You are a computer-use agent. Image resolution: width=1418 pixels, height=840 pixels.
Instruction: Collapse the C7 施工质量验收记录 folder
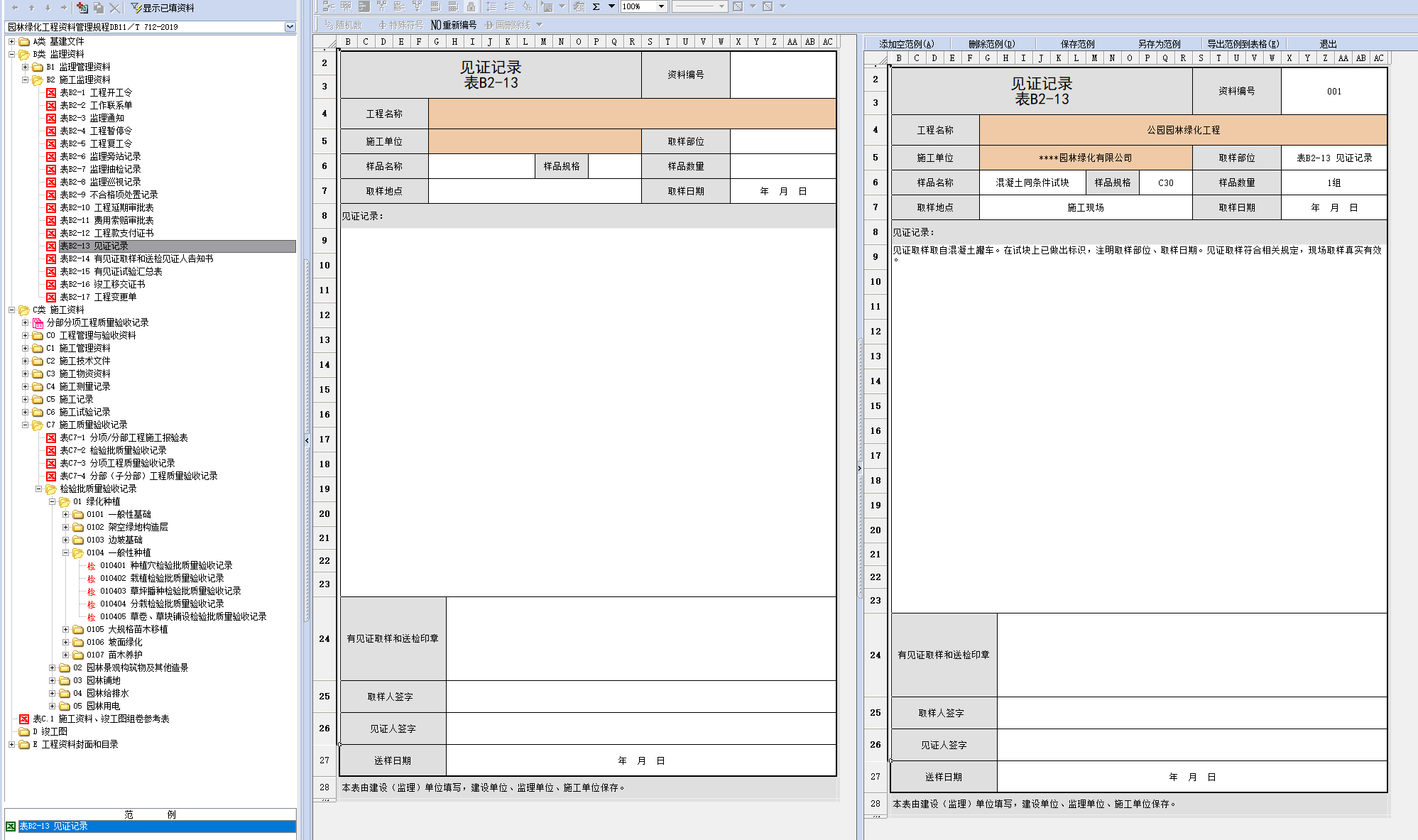tap(25, 425)
